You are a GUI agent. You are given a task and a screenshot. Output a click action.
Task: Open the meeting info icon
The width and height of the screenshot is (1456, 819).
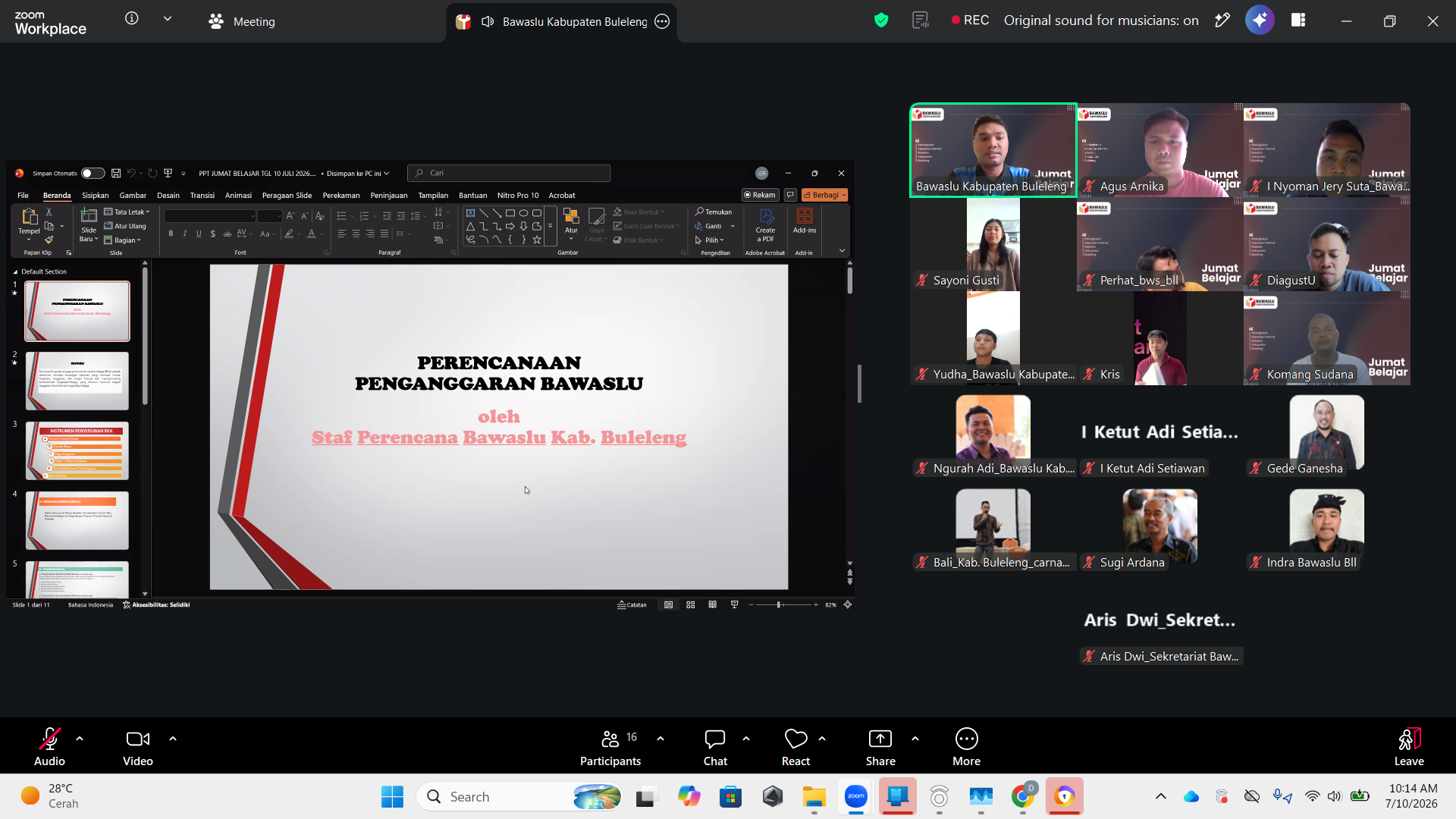(132, 18)
